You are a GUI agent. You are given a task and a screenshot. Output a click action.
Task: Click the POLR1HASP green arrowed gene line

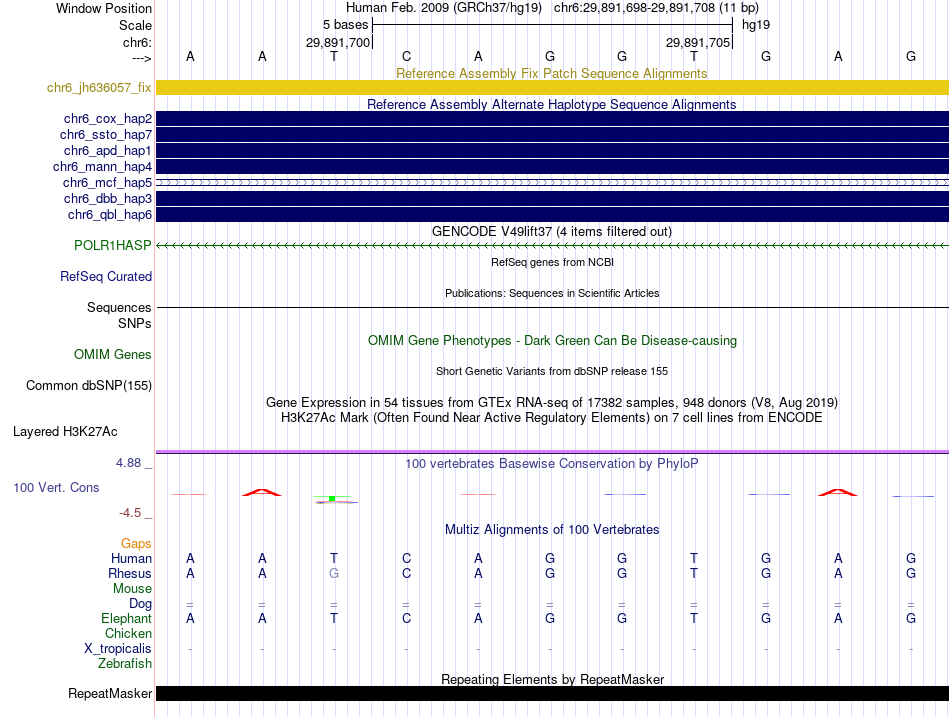click(552, 245)
